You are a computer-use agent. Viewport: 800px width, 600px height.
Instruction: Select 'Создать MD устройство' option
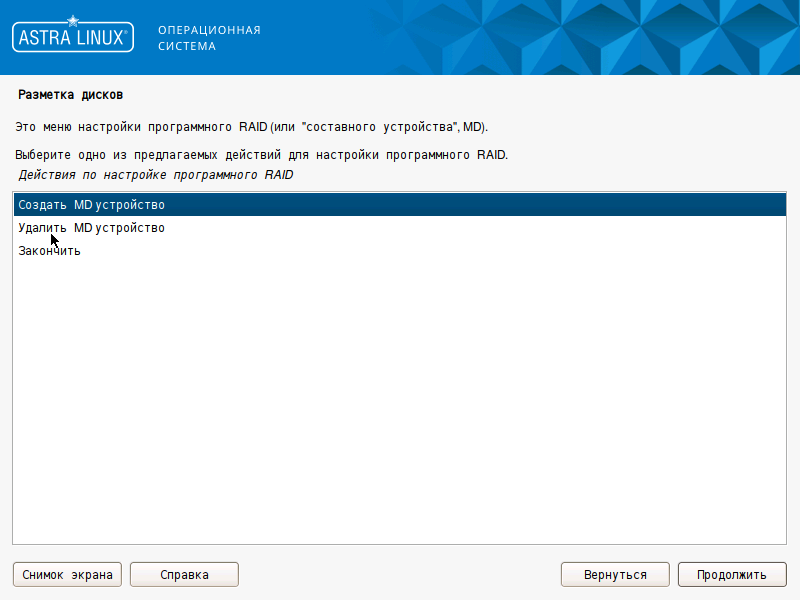pos(91,205)
